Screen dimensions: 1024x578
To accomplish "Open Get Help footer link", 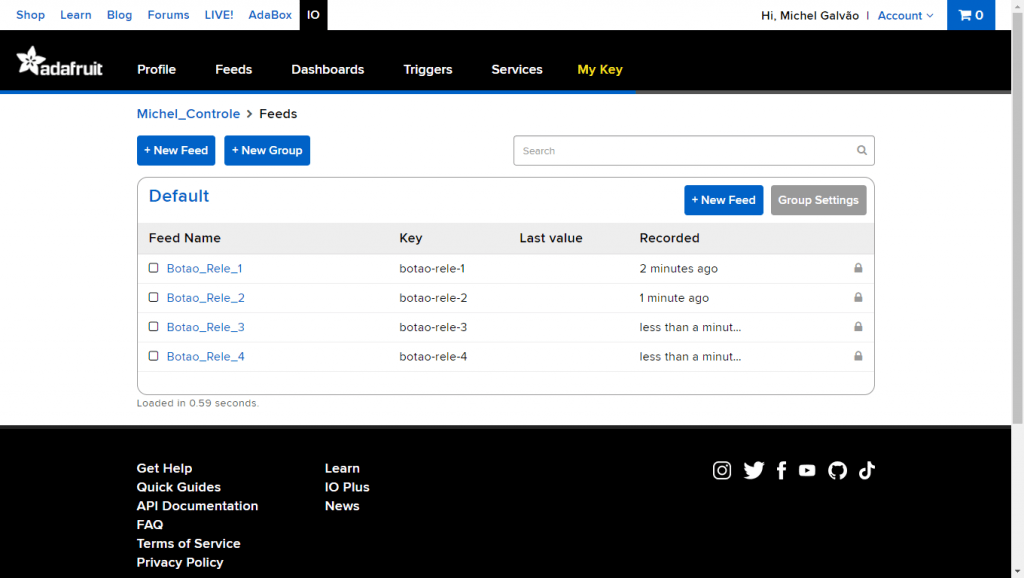I will click(x=164, y=468).
